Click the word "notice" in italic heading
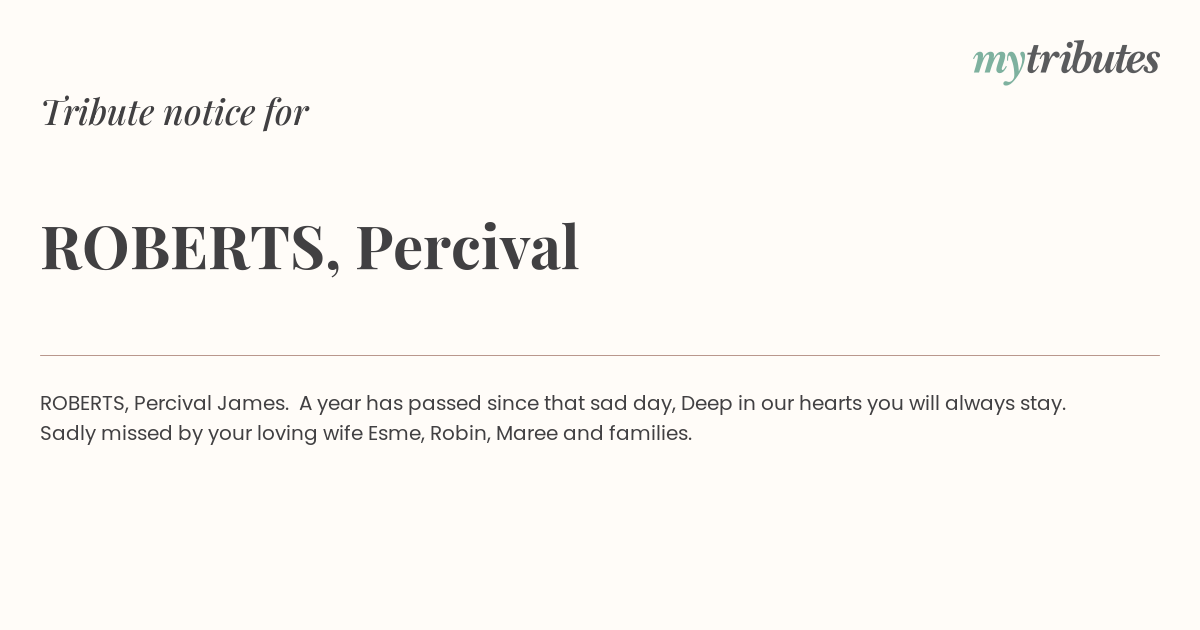Viewport: 1200px width, 630px height. click(x=209, y=113)
